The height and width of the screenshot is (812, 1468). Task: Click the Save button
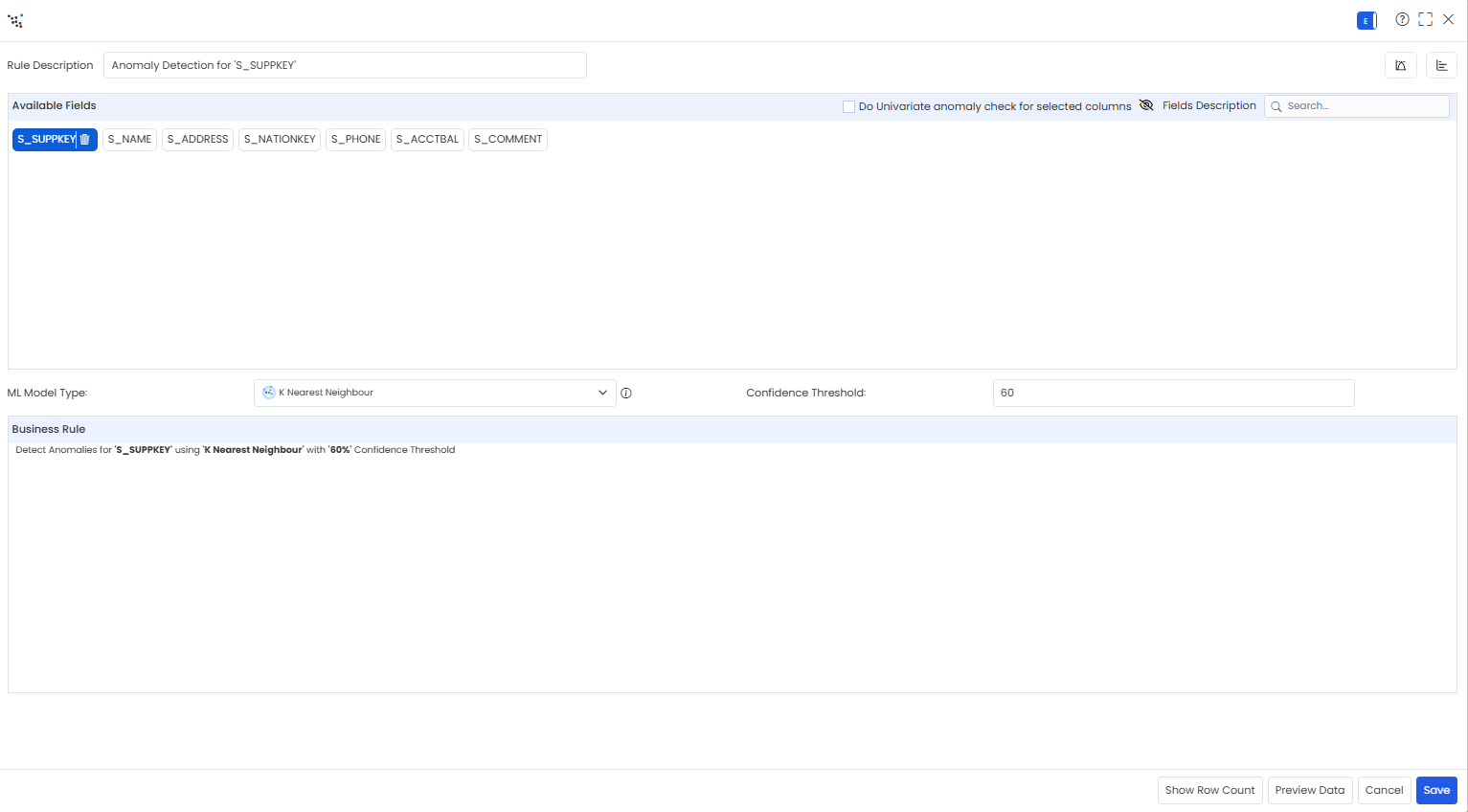tap(1436, 790)
